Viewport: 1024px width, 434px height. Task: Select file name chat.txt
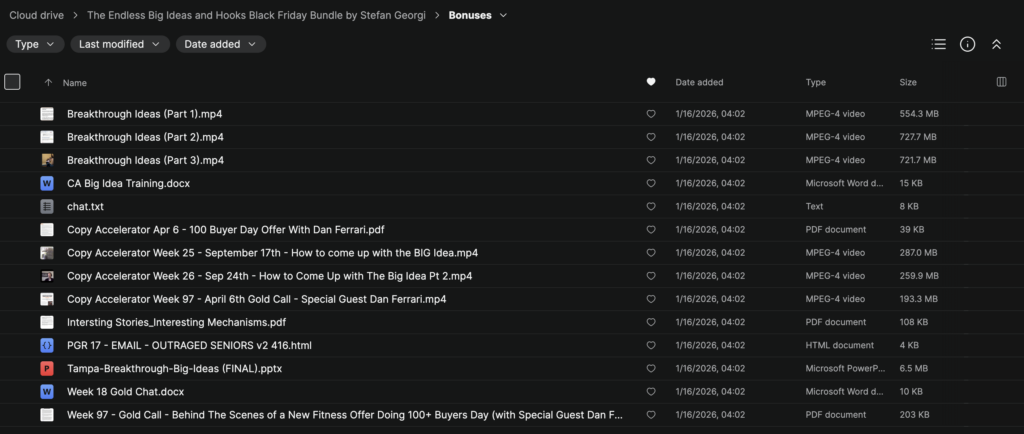[x=86, y=206]
